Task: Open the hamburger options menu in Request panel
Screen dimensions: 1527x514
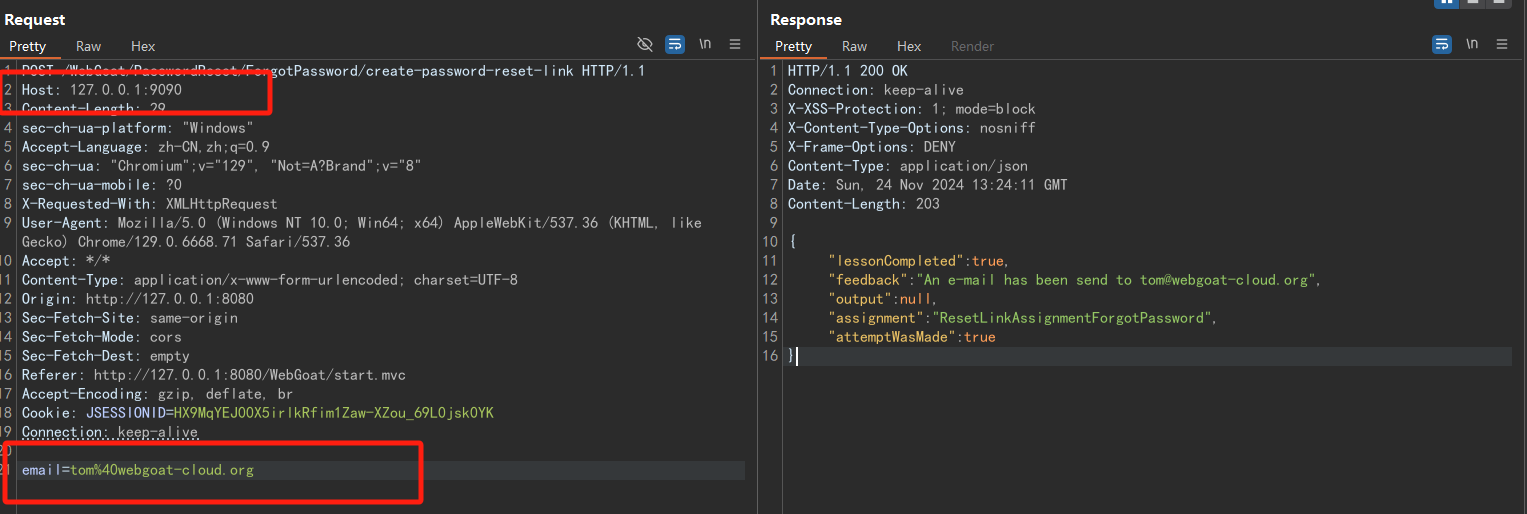Action: coord(735,44)
